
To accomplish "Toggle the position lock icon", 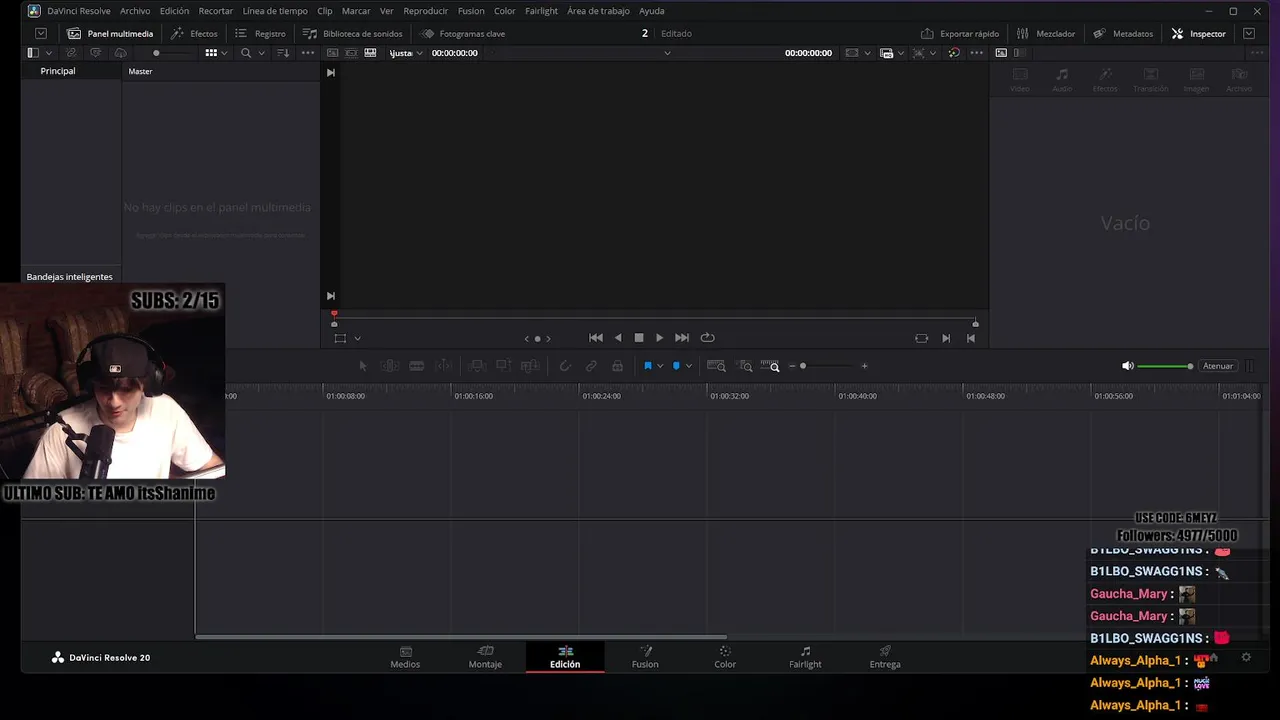I will [617, 366].
